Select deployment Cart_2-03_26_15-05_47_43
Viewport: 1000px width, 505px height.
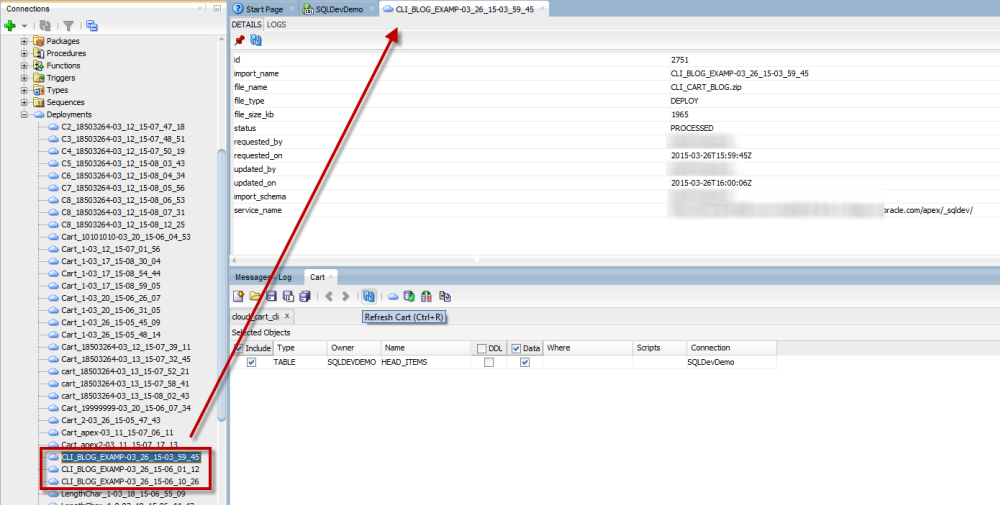[110, 420]
